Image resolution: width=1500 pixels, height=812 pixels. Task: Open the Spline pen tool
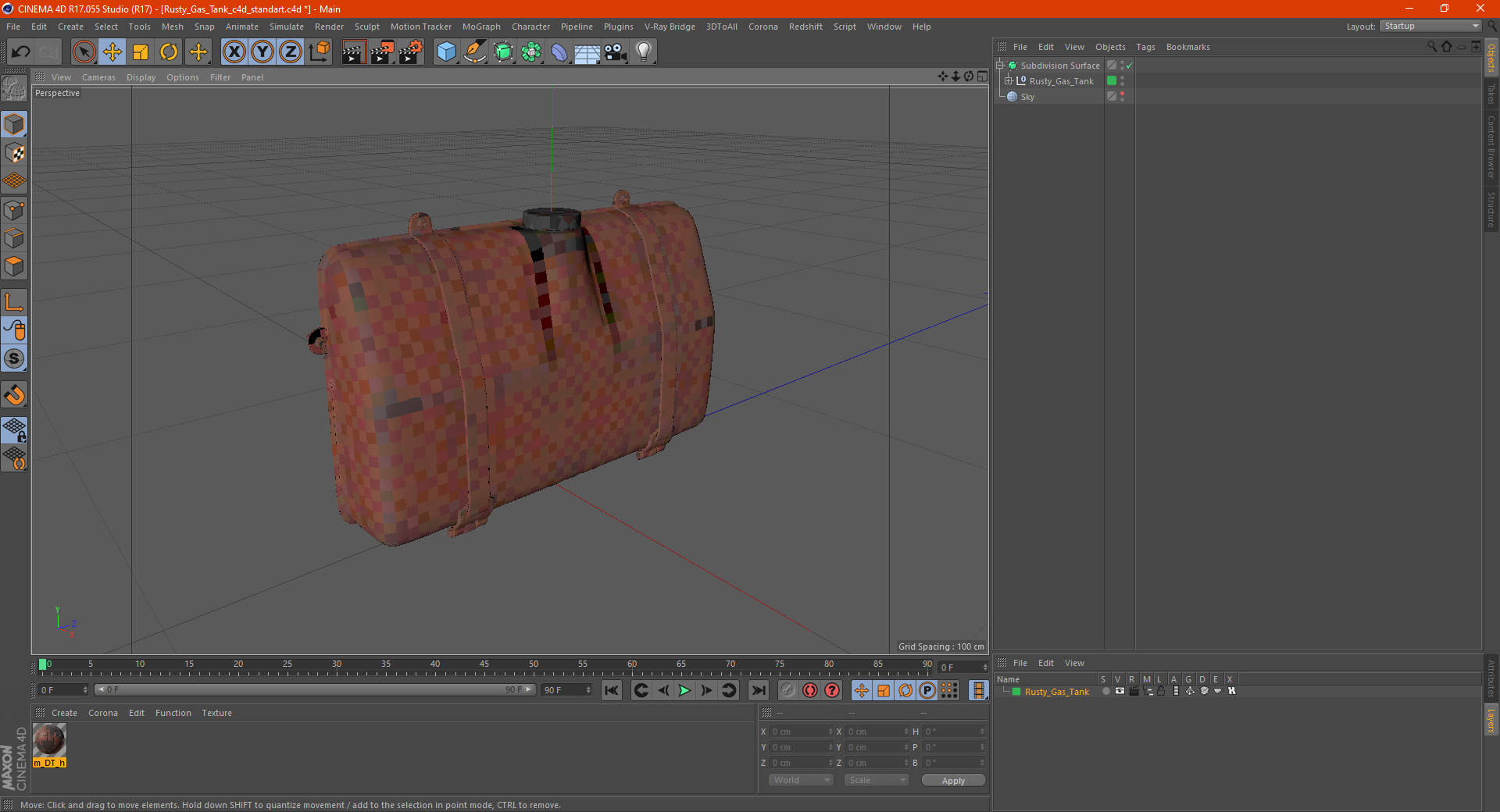pyautogui.click(x=475, y=52)
